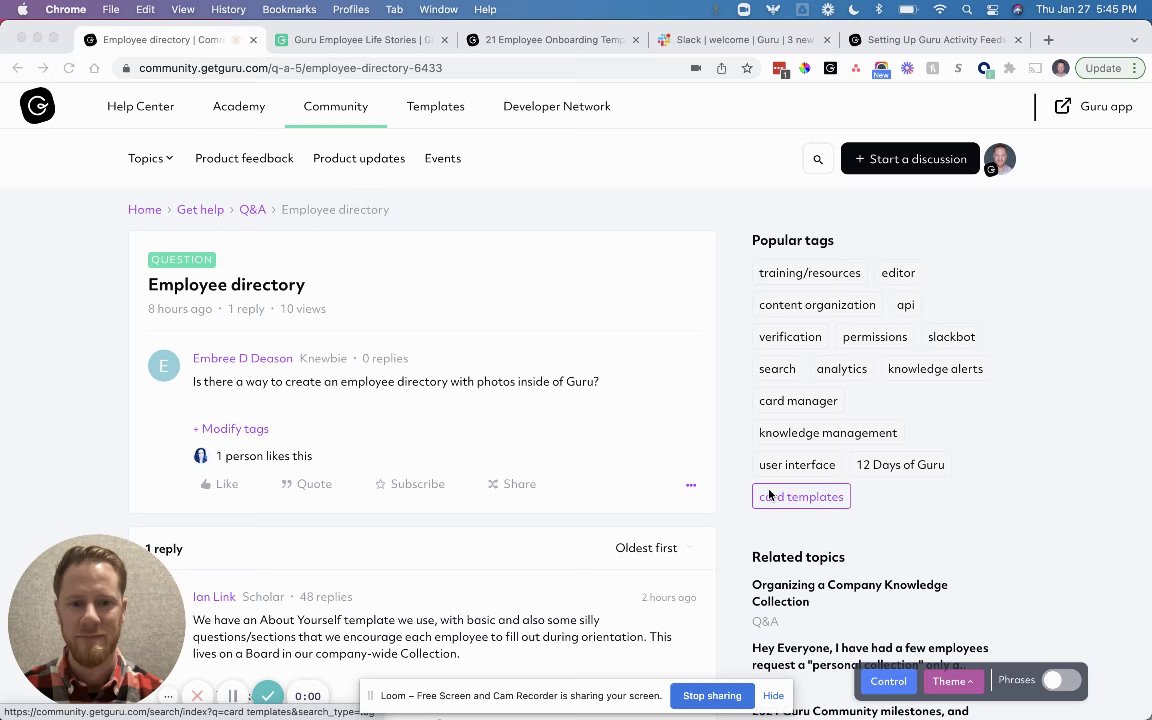
Task: Open the community search icon
Action: [x=818, y=159]
